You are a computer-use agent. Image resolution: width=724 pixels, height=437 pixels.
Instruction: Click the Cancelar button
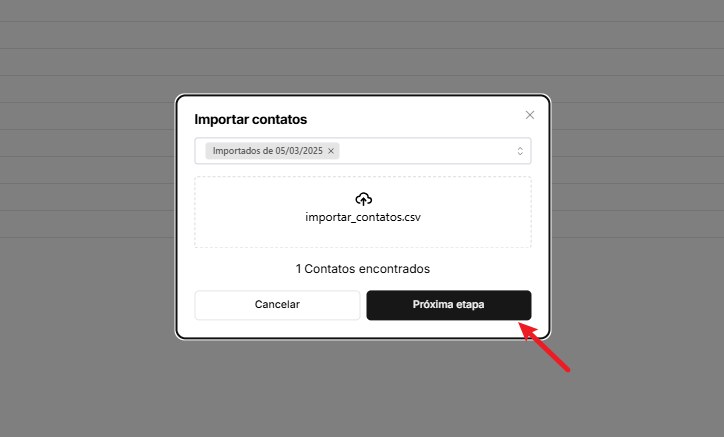pos(277,305)
